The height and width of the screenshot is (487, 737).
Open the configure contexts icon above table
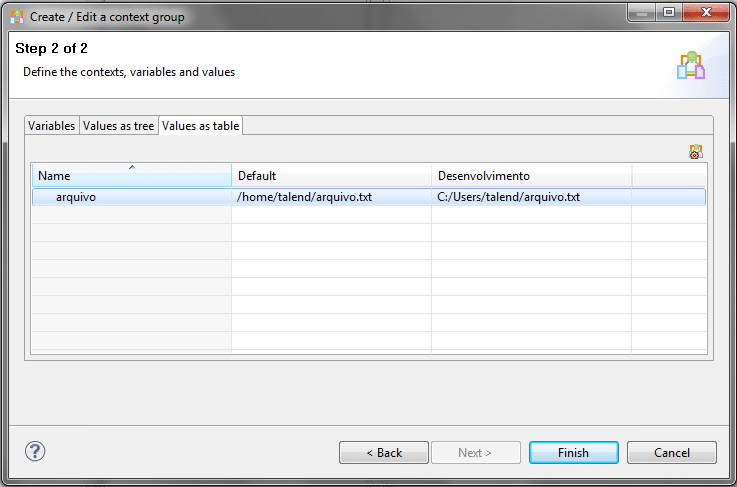tap(696, 152)
